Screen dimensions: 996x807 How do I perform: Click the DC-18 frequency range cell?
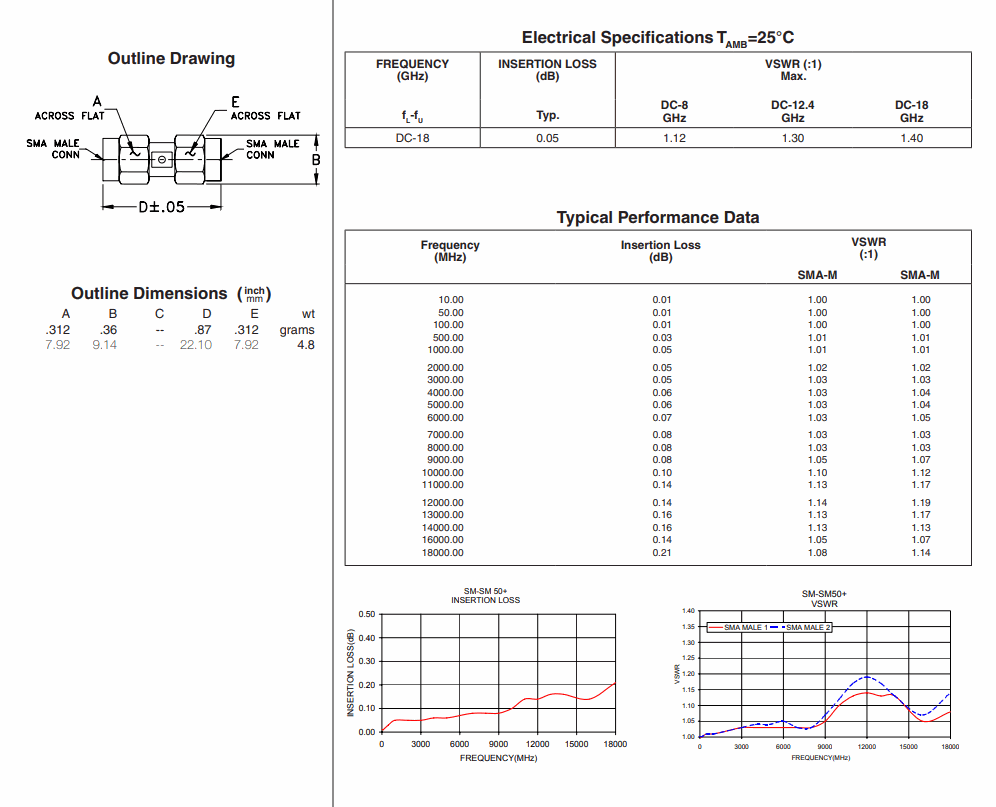pyautogui.click(x=412, y=138)
